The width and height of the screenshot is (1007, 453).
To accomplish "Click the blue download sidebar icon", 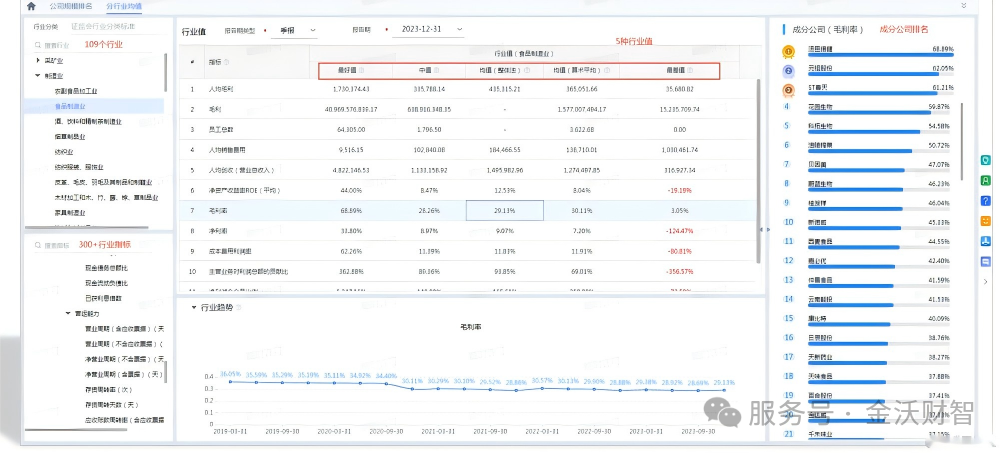I will (986, 242).
